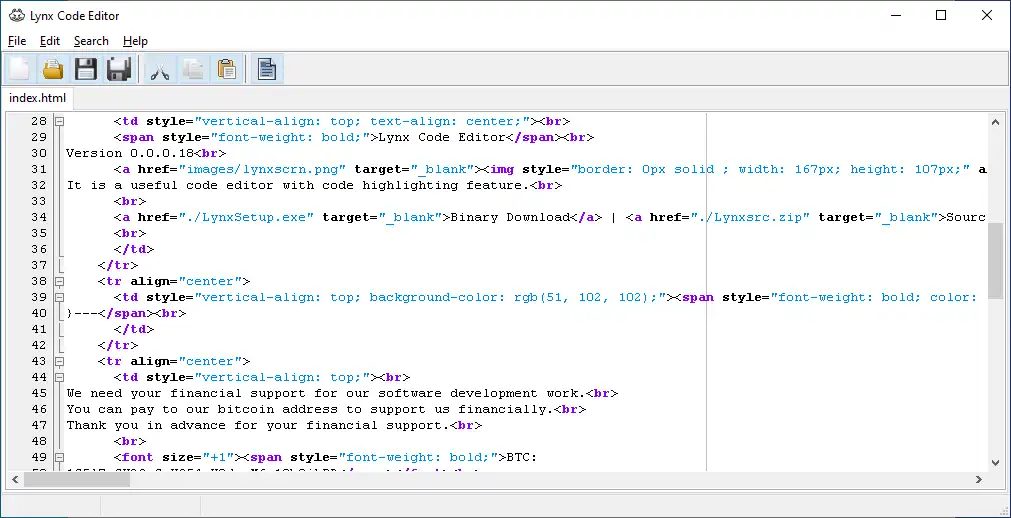Click line number 45 in the gutter
The width and height of the screenshot is (1011, 518).
39,393
